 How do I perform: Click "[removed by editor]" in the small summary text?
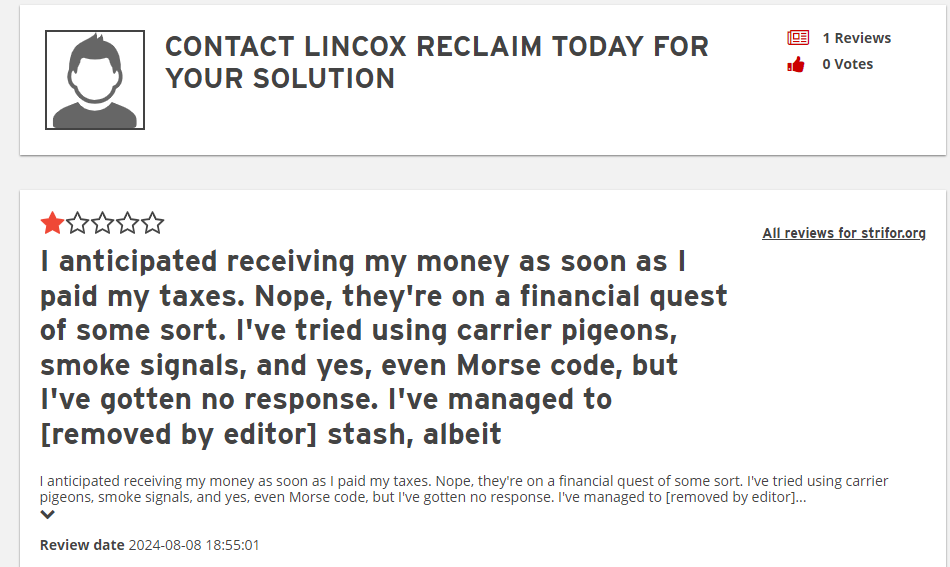point(728,497)
